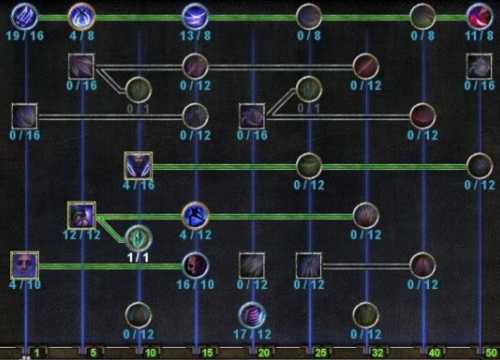
Task: Select the 0 / 12 skill ending the 12 / 12 chain at level 32
Action: click(366, 215)
